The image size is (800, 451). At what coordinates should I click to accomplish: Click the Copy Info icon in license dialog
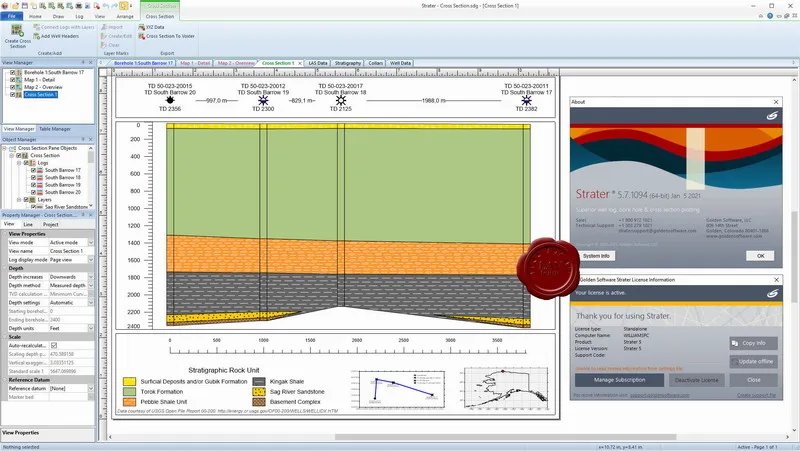[735, 343]
